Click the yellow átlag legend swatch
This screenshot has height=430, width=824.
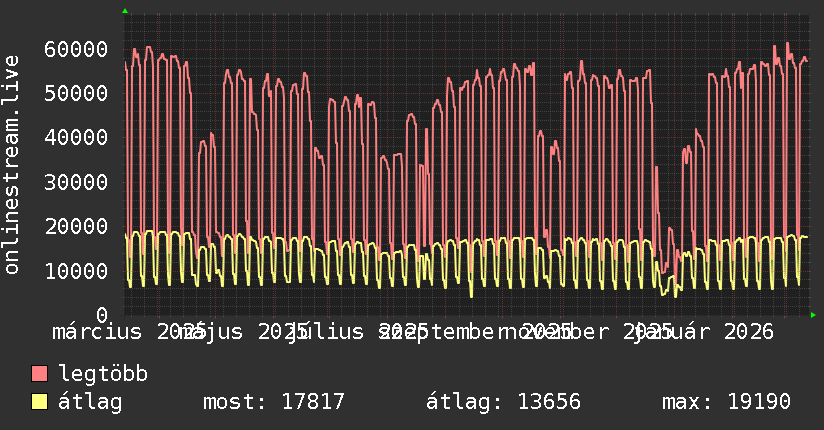(x=39, y=401)
